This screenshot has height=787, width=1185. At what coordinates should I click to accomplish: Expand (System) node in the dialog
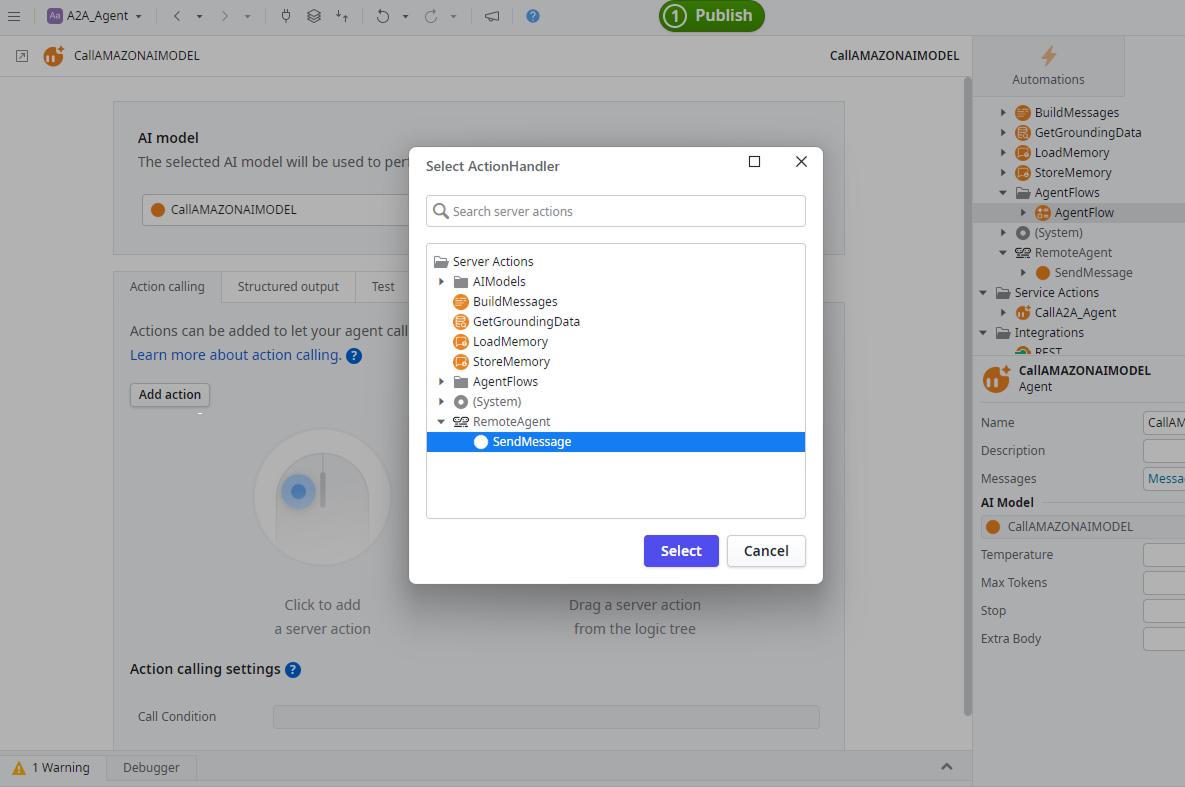(441, 401)
